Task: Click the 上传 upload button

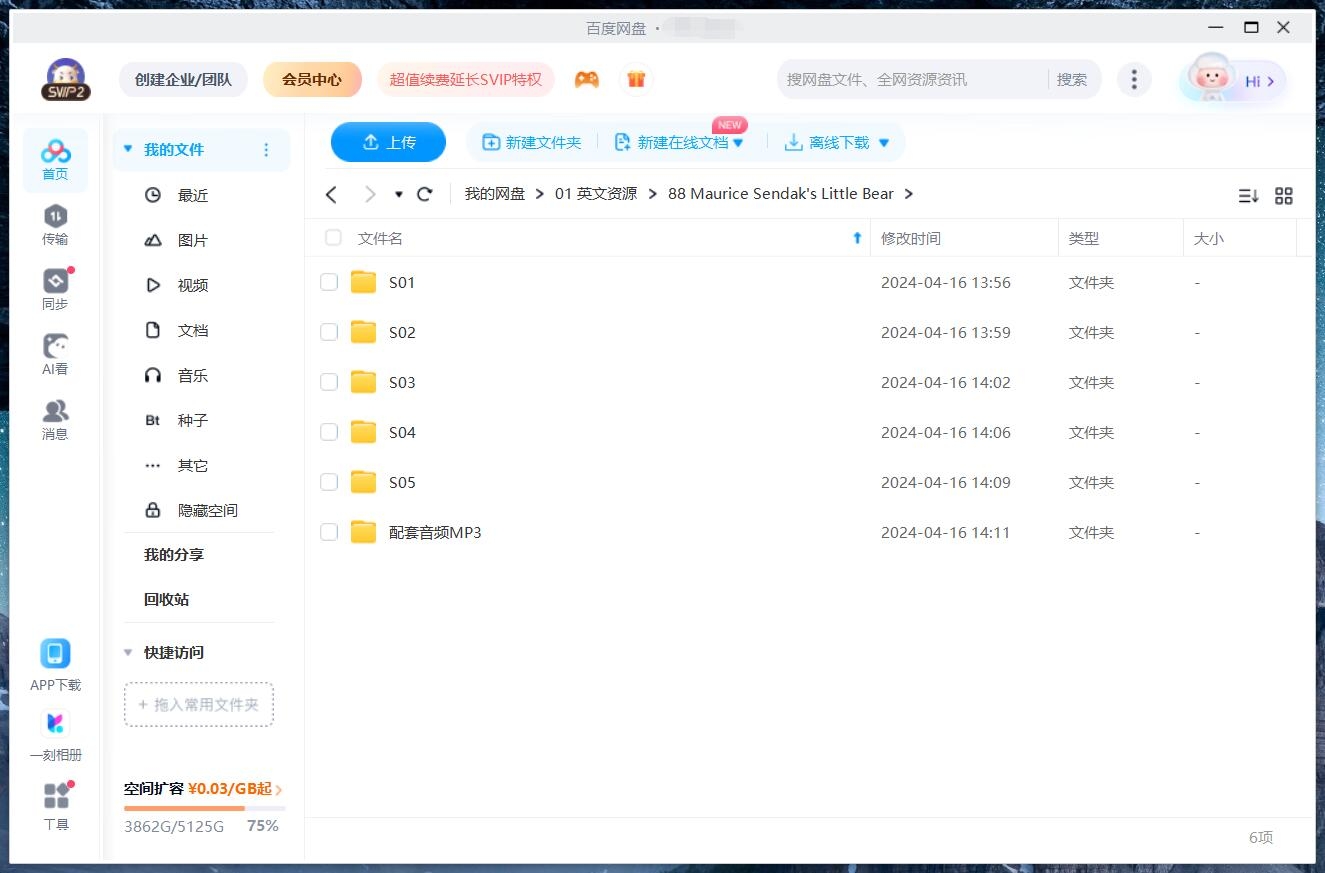Action: (x=388, y=142)
